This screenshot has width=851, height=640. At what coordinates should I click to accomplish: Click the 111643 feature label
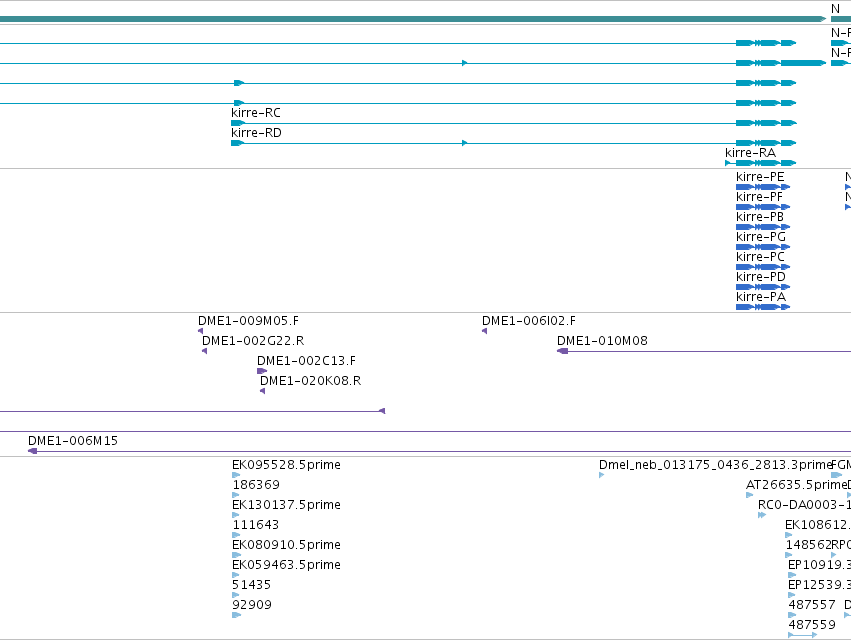tap(255, 525)
